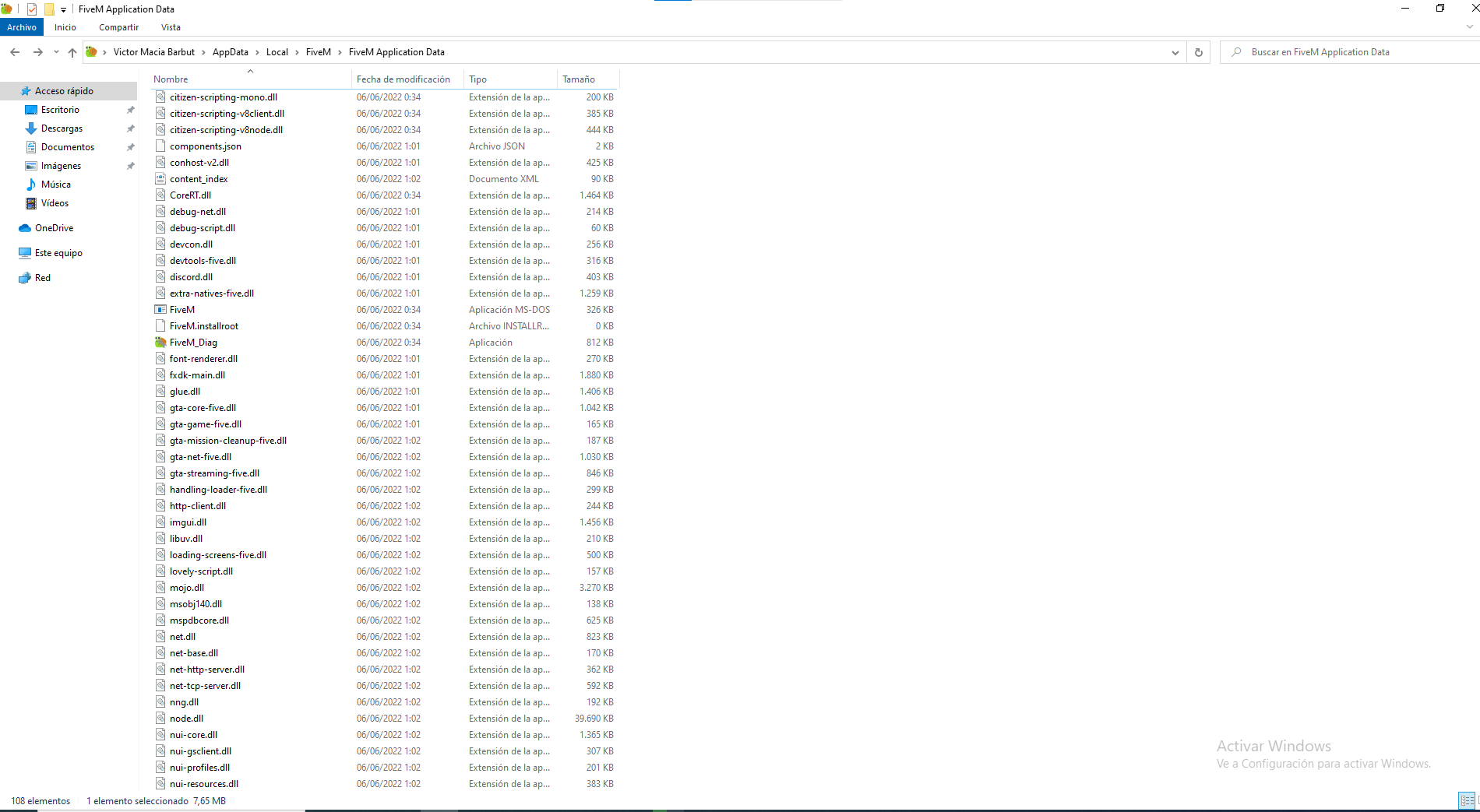Expand the chevron after the AppData breadcrumb
Screen dimensions: 1480x812
[257, 52]
